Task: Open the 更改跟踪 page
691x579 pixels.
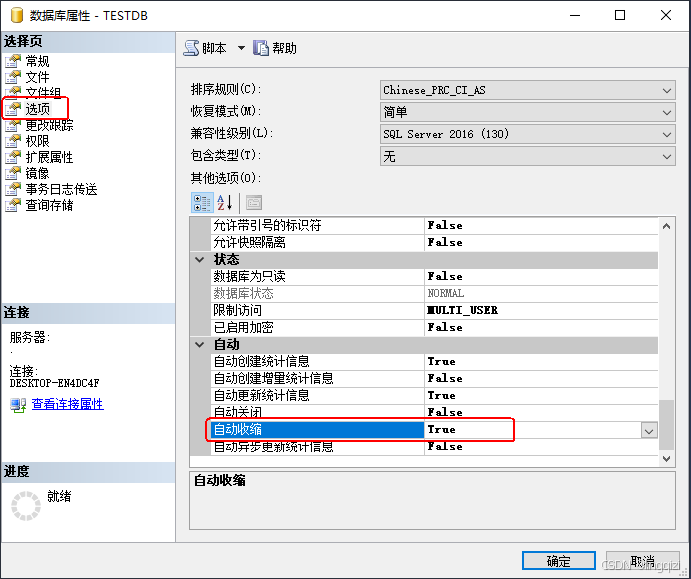Action: point(49,125)
